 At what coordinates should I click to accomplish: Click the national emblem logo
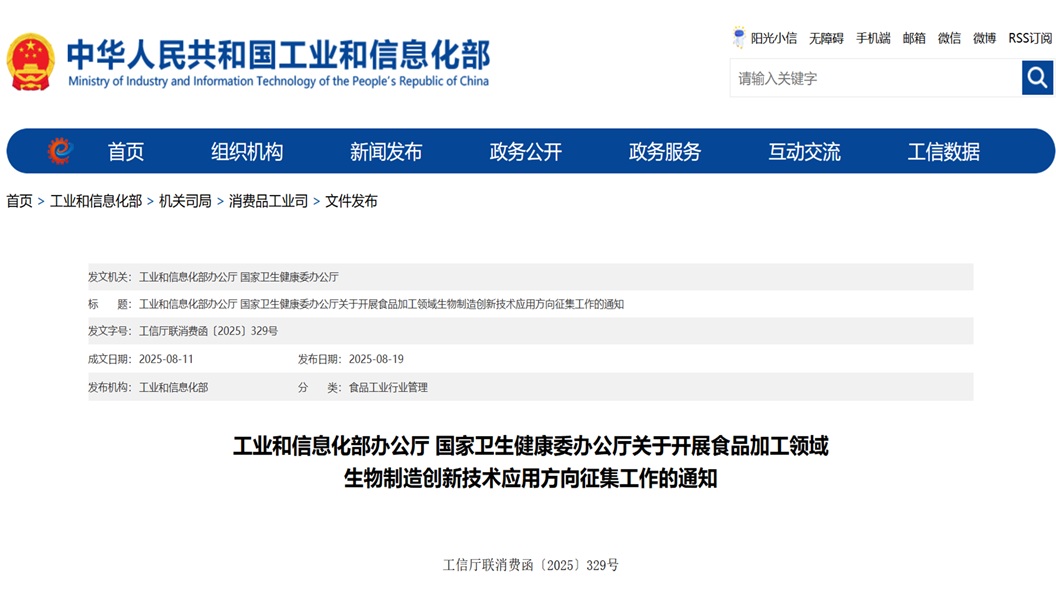[30, 62]
